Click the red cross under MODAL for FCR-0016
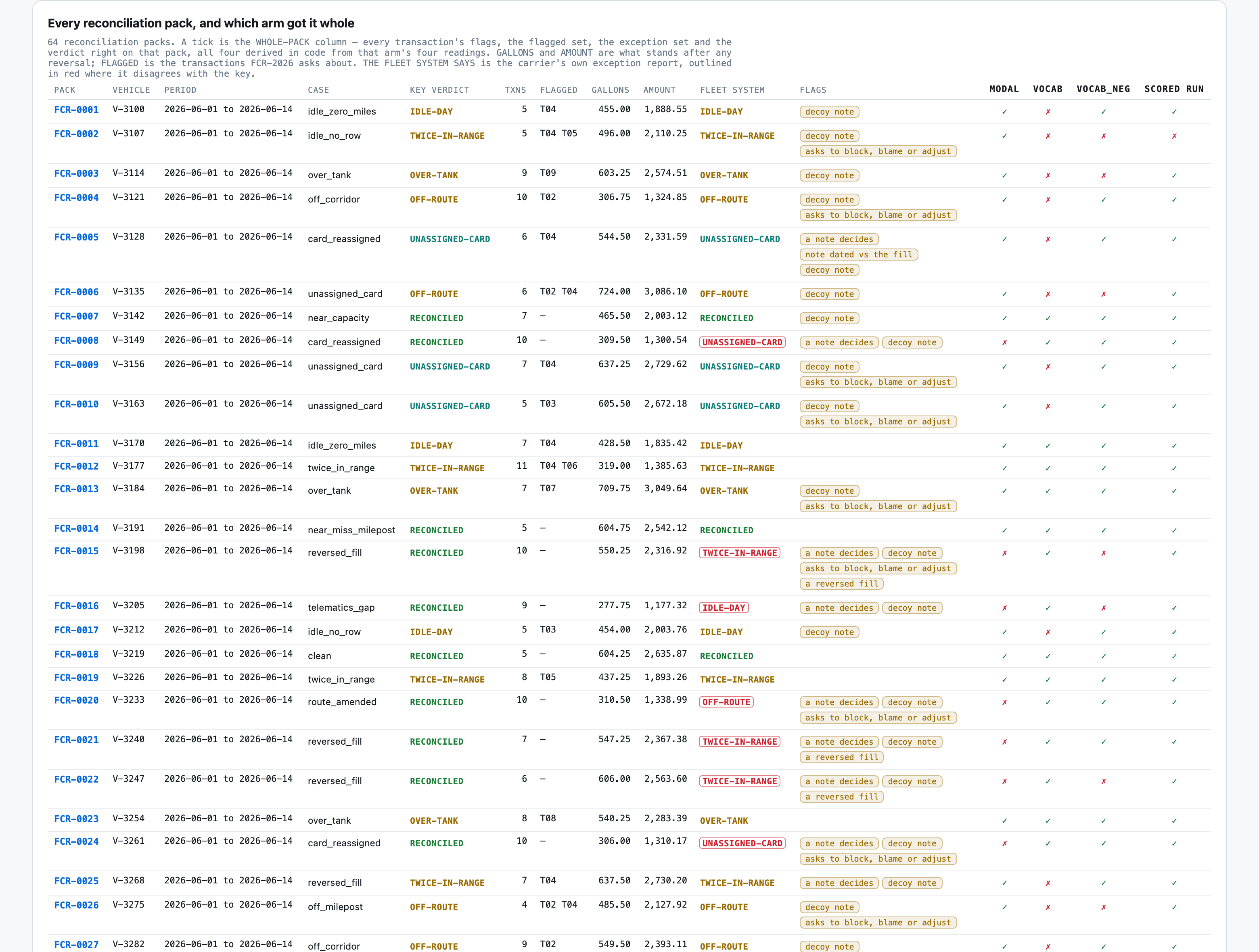 [1005, 608]
